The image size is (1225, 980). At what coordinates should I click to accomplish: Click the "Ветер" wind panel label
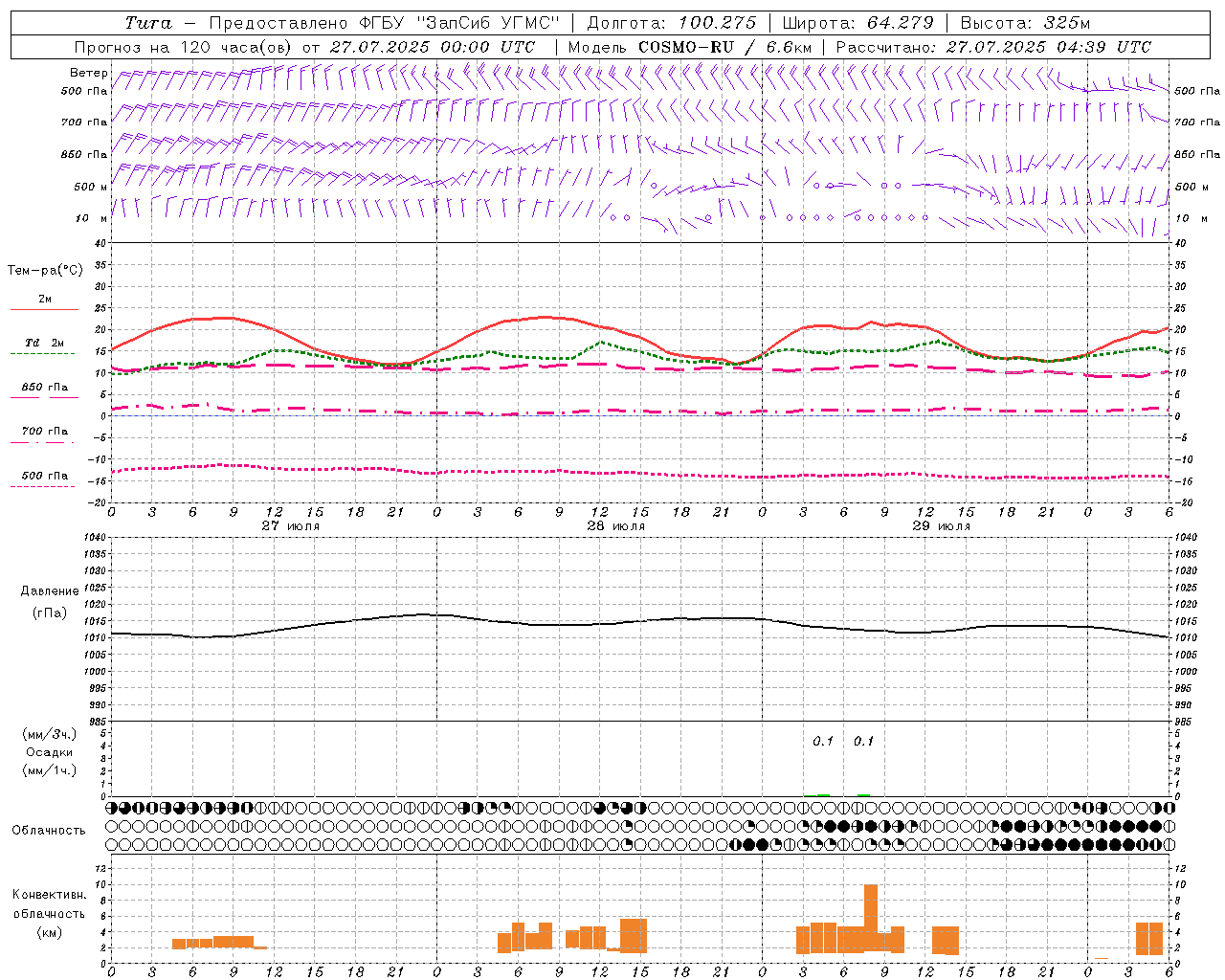click(89, 73)
